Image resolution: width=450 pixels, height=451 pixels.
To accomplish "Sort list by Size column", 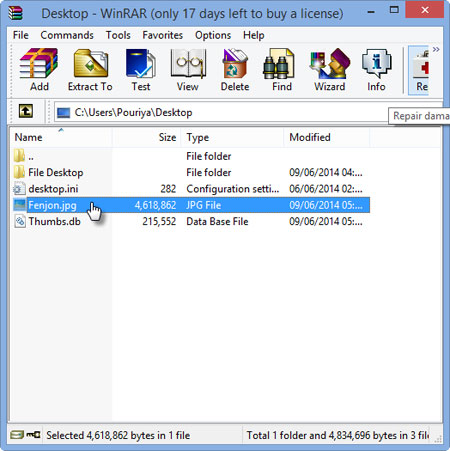I will point(147,137).
